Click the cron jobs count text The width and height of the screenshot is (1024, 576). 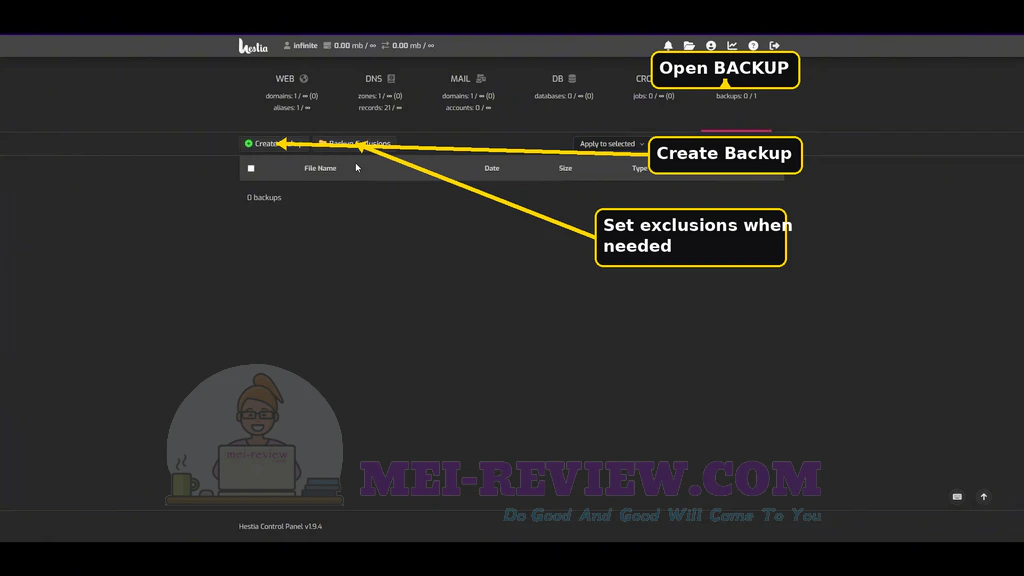[x=653, y=96]
